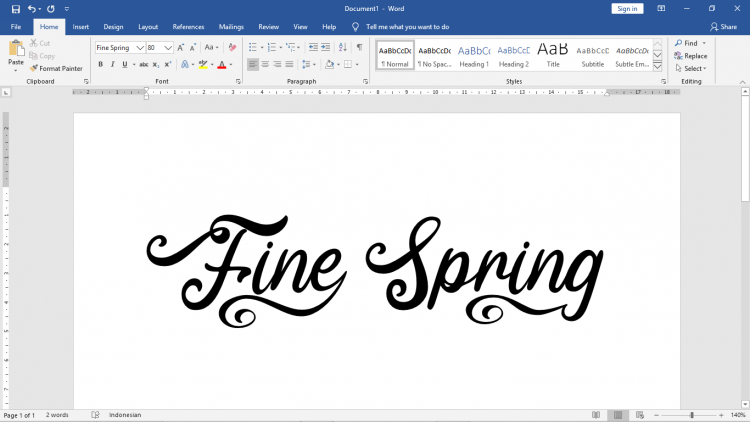Click the Borders icon

tap(348, 64)
